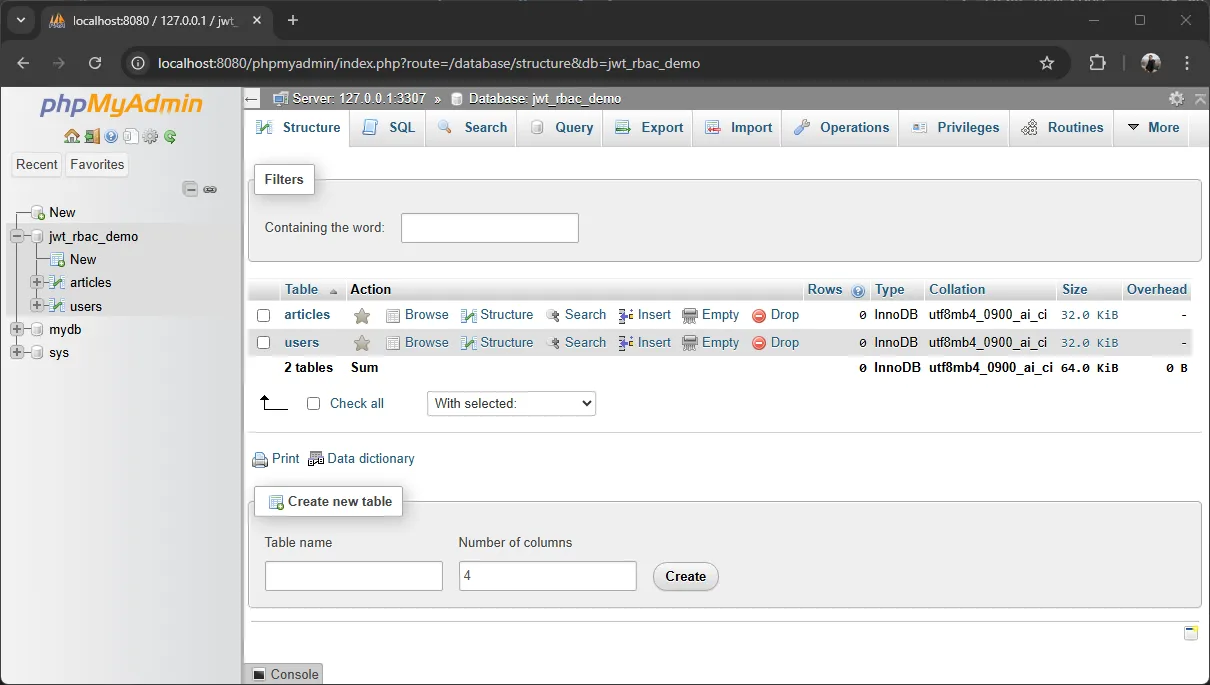
Task: Click the Create button
Action: tap(685, 576)
